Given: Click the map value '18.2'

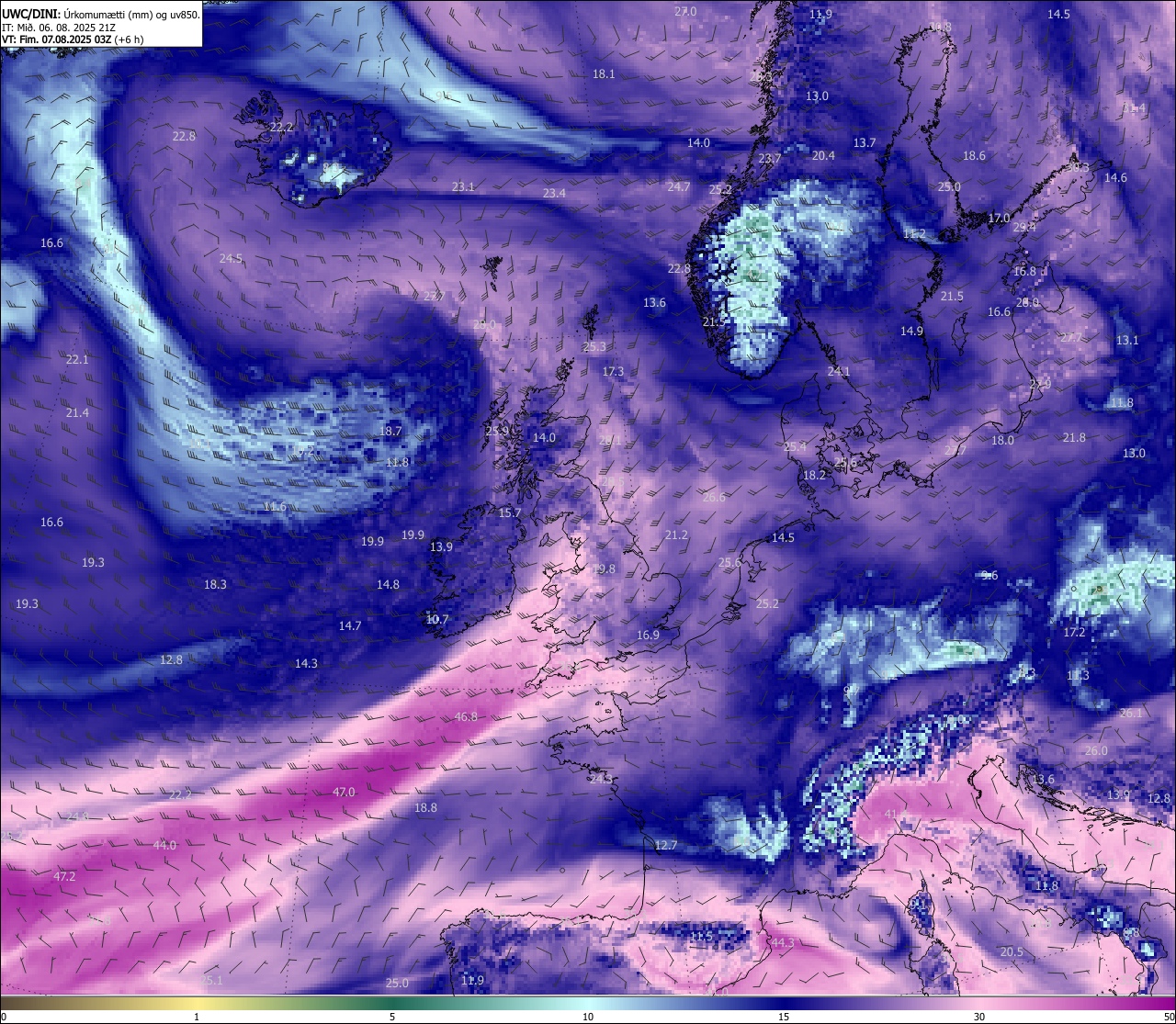Looking at the screenshot, I should coord(814,476).
